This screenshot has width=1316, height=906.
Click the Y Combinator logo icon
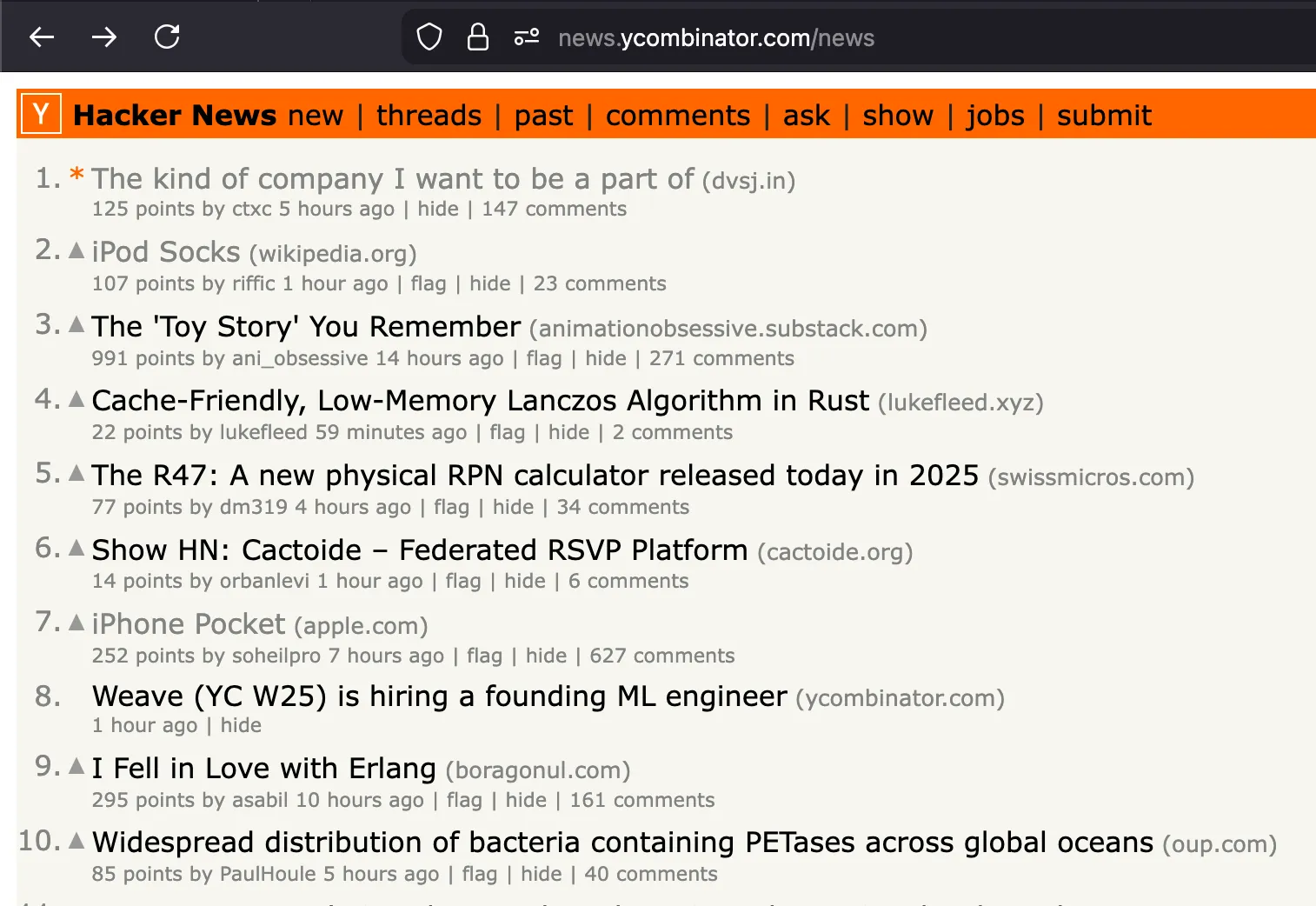coord(41,114)
